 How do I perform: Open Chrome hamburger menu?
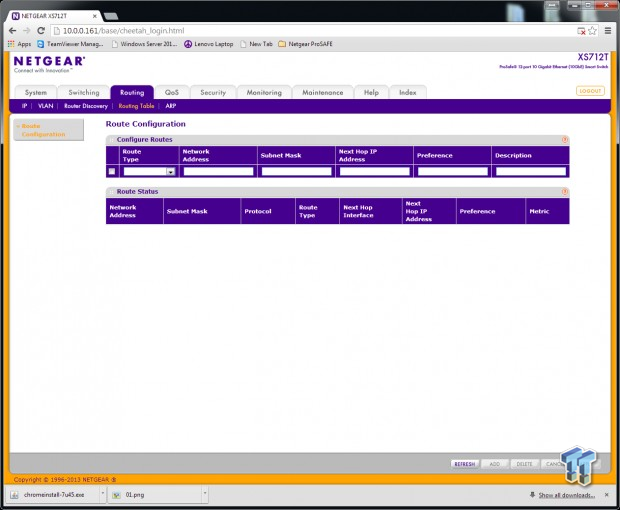coord(608,31)
